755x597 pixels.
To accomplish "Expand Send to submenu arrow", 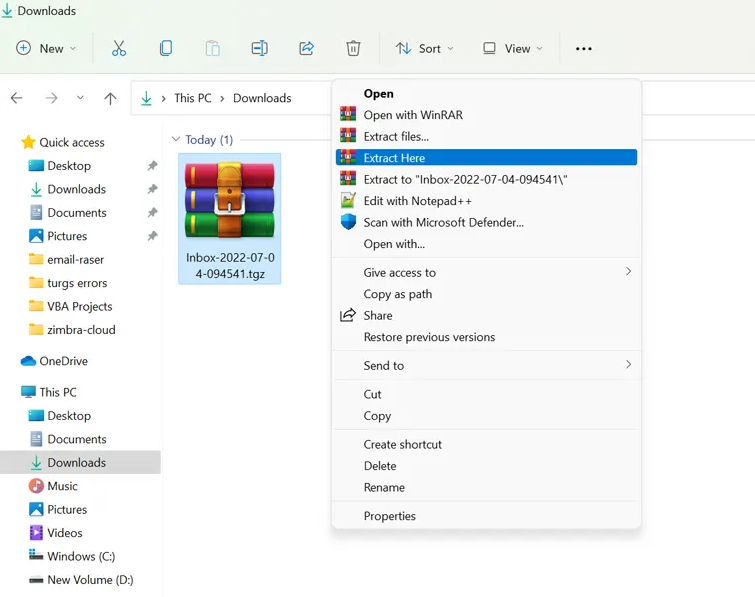I will click(x=628, y=364).
